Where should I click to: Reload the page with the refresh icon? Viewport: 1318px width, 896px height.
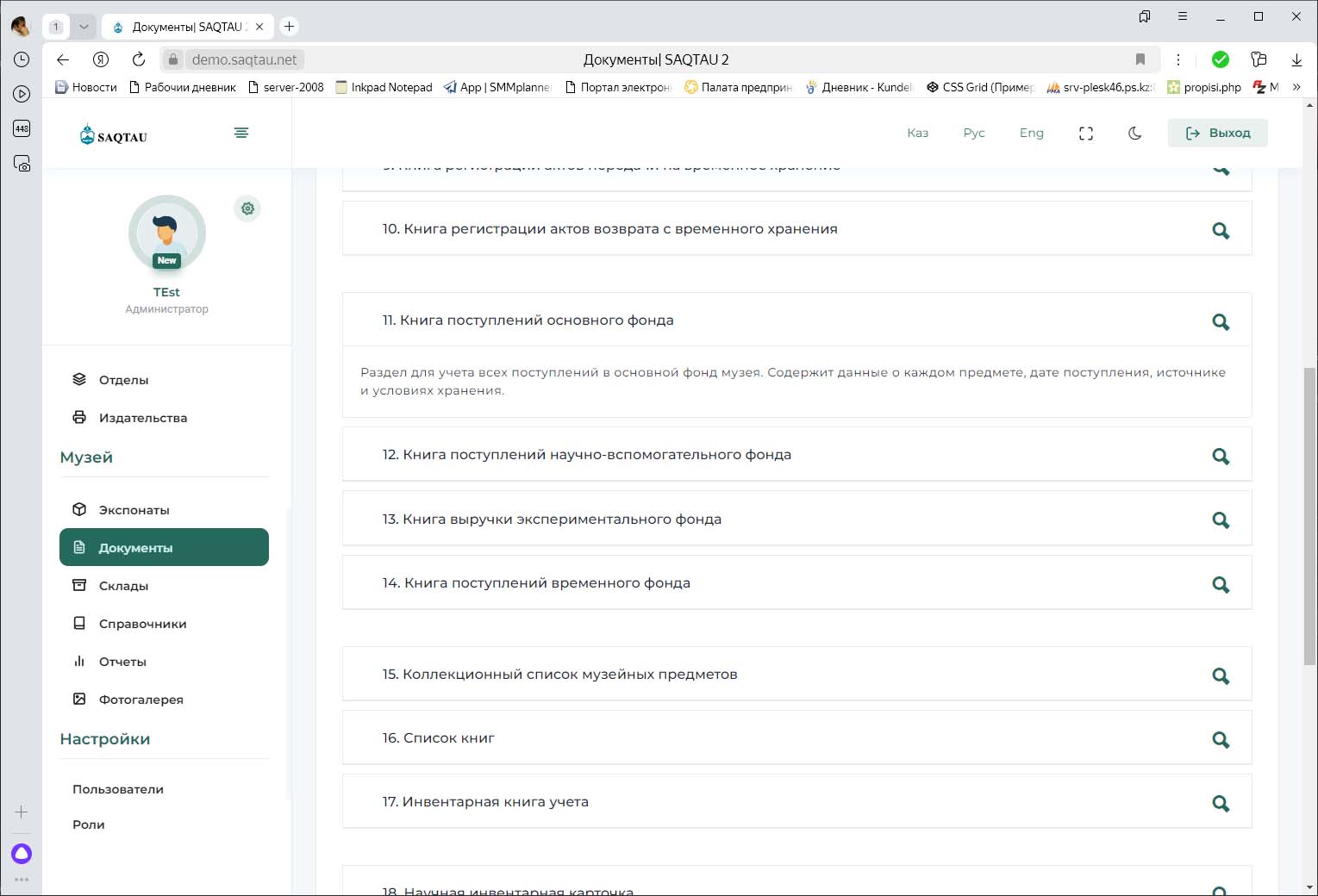coord(138,59)
